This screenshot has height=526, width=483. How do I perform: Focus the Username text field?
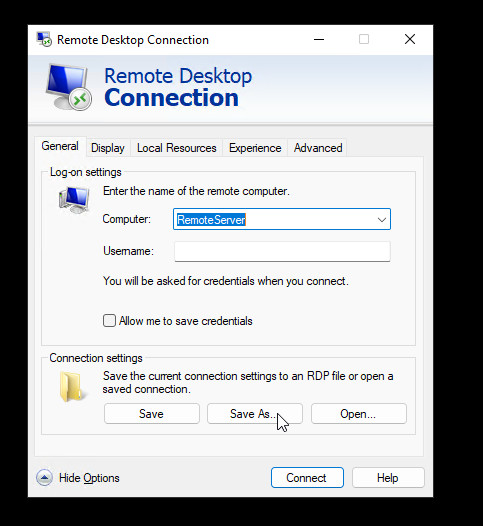[282, 251]
